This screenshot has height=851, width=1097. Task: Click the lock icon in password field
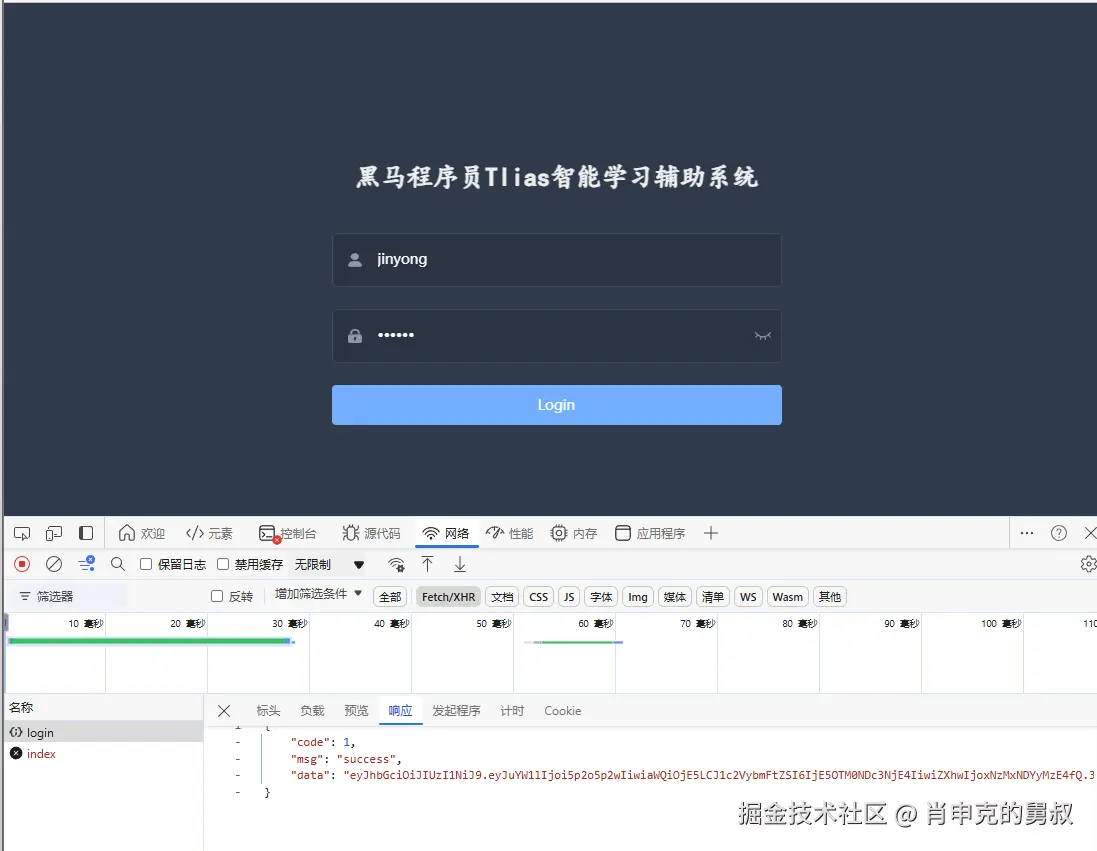coord(355,336)
